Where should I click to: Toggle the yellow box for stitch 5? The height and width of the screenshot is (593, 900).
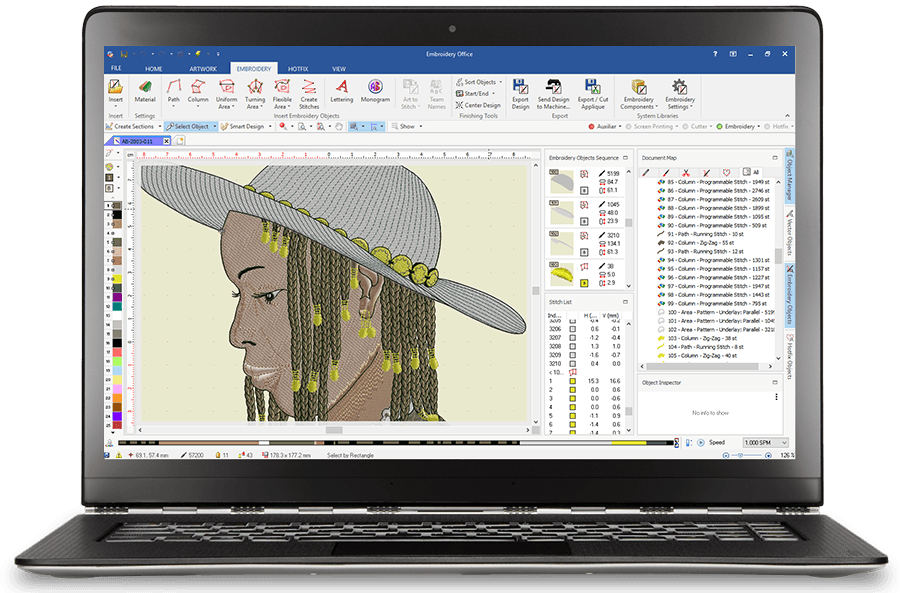click(x=572, y=416)
